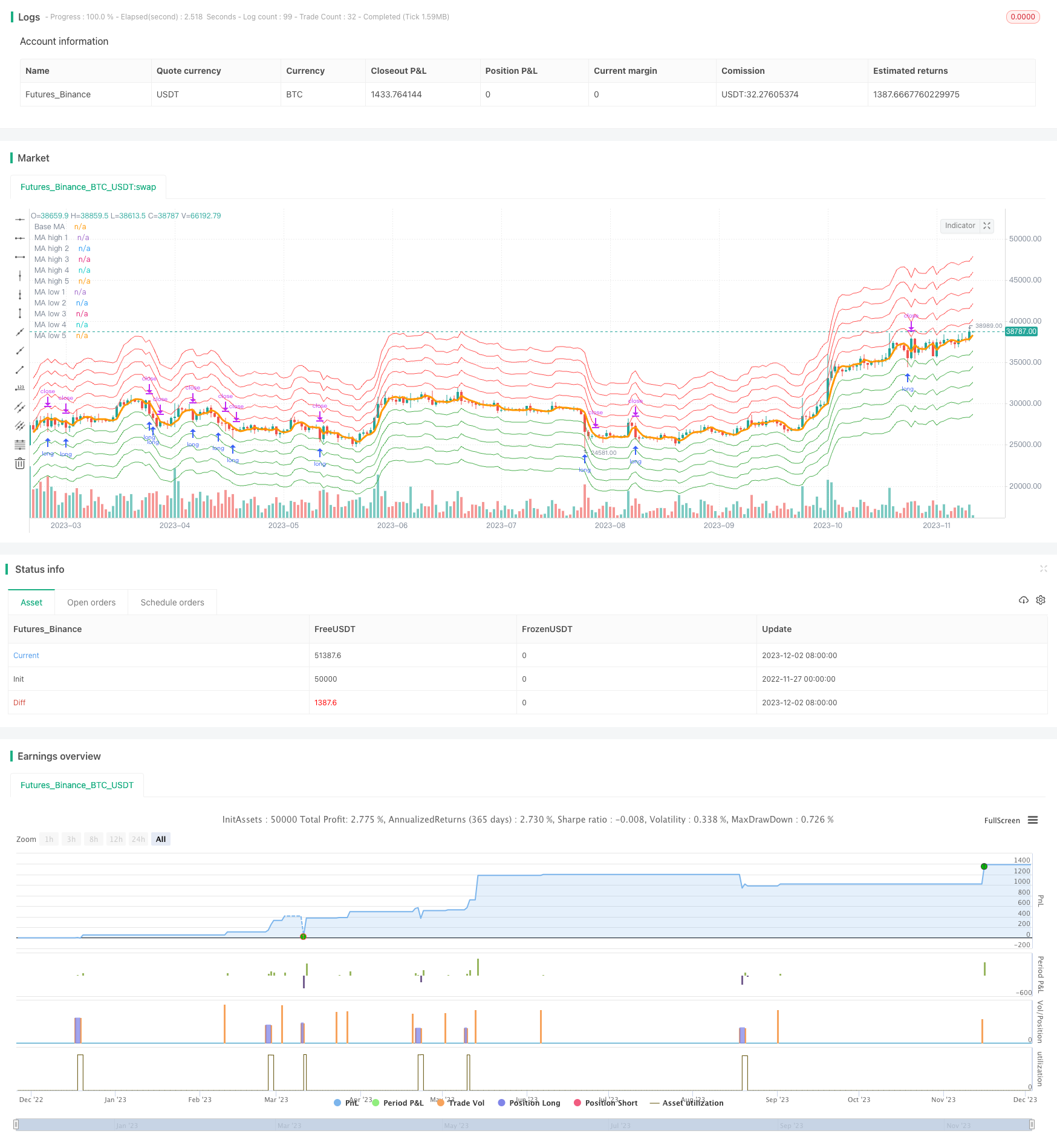
Task: Set zoom range to 8h
Action: tap(94, 839)
